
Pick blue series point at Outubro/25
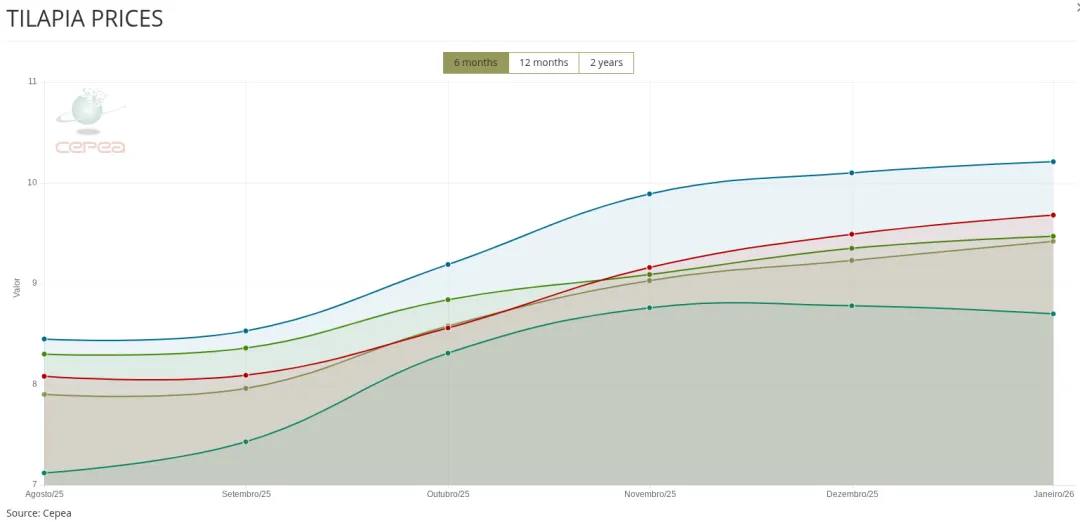tap(448, 265)
